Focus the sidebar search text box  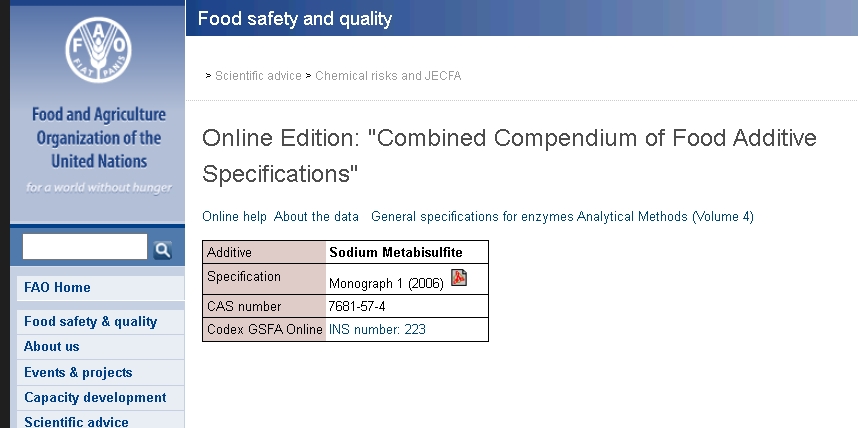[85, 247]
